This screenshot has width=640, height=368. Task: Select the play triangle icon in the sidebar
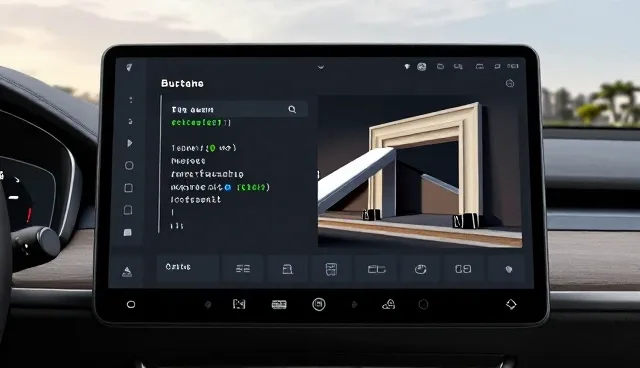(x=129, y=143)
